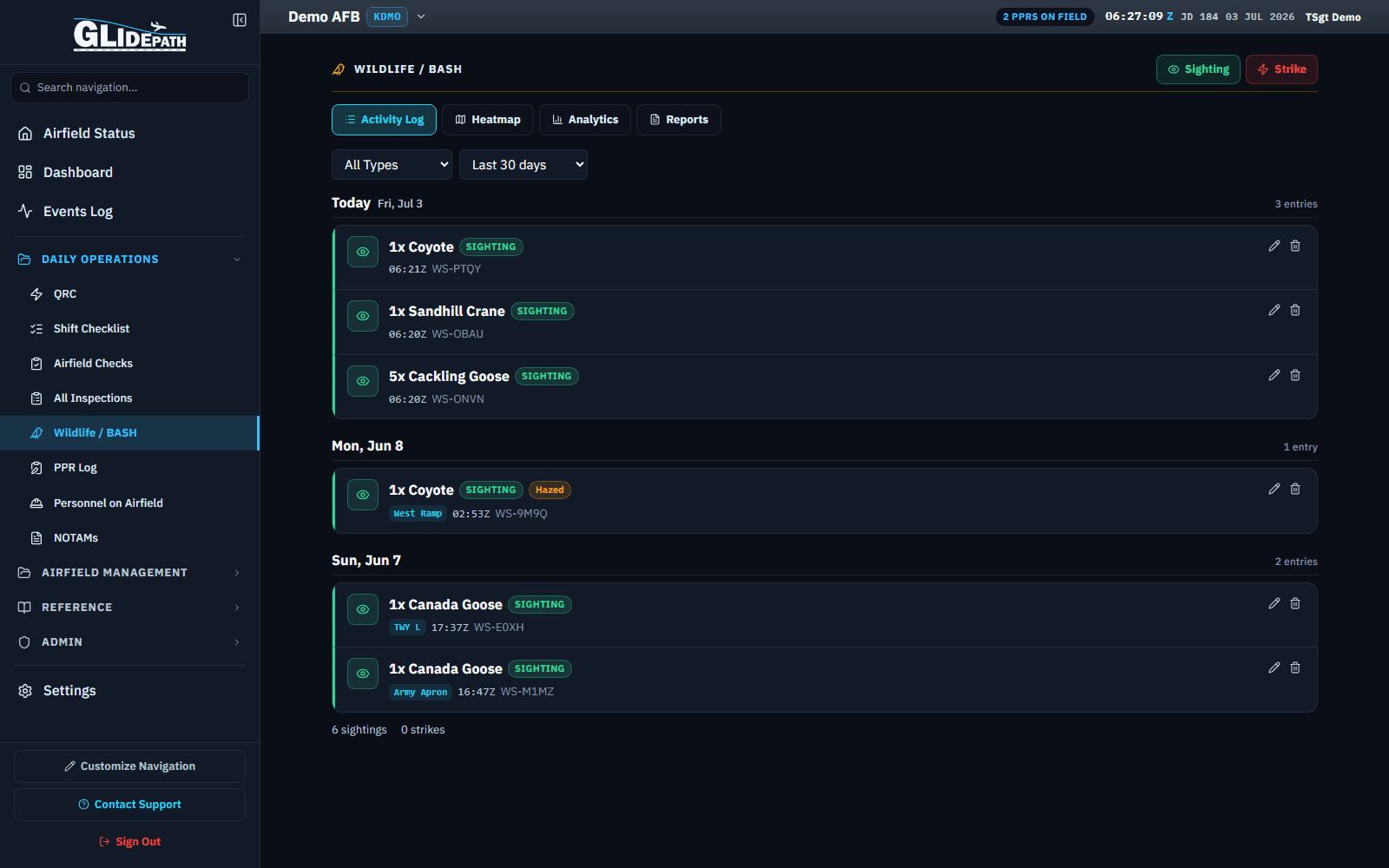Open Personnel on Airfield

pos(129,503)
